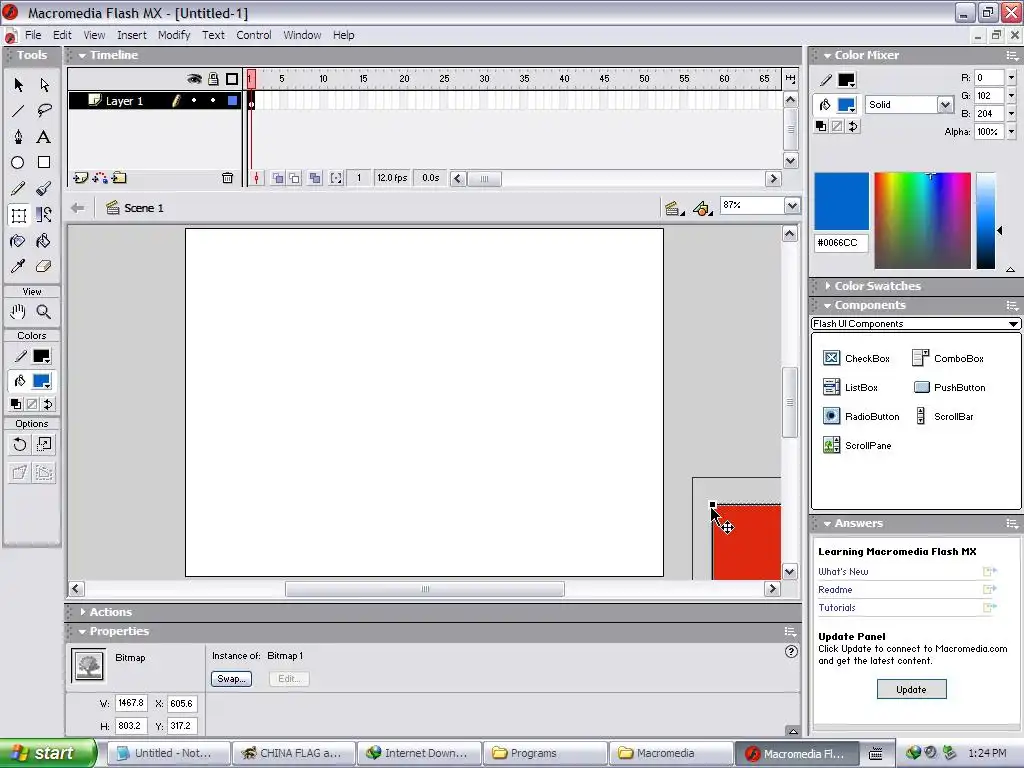
Task: Activate the Text tool
Action: pos(44,136)
